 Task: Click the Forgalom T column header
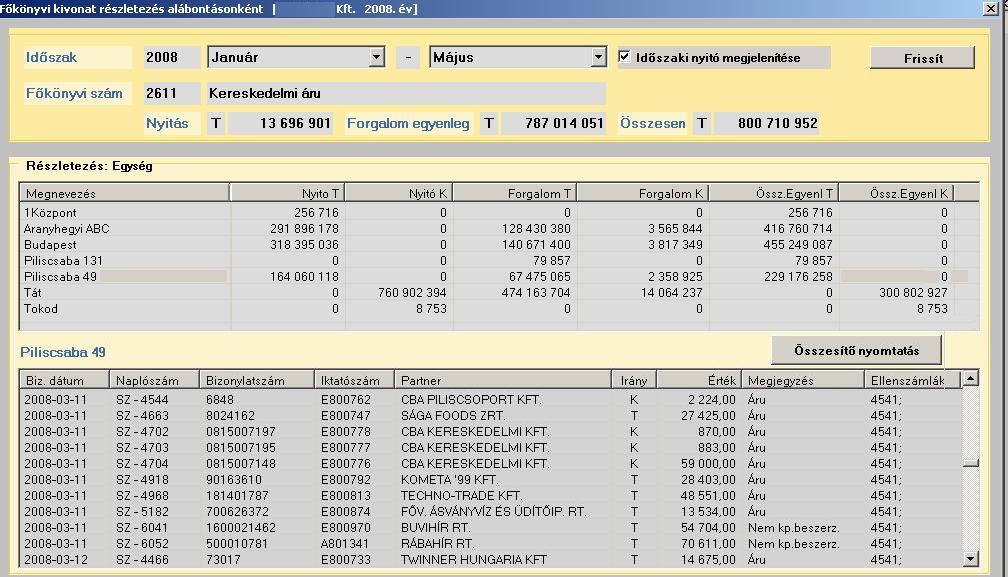click(514, 193)
